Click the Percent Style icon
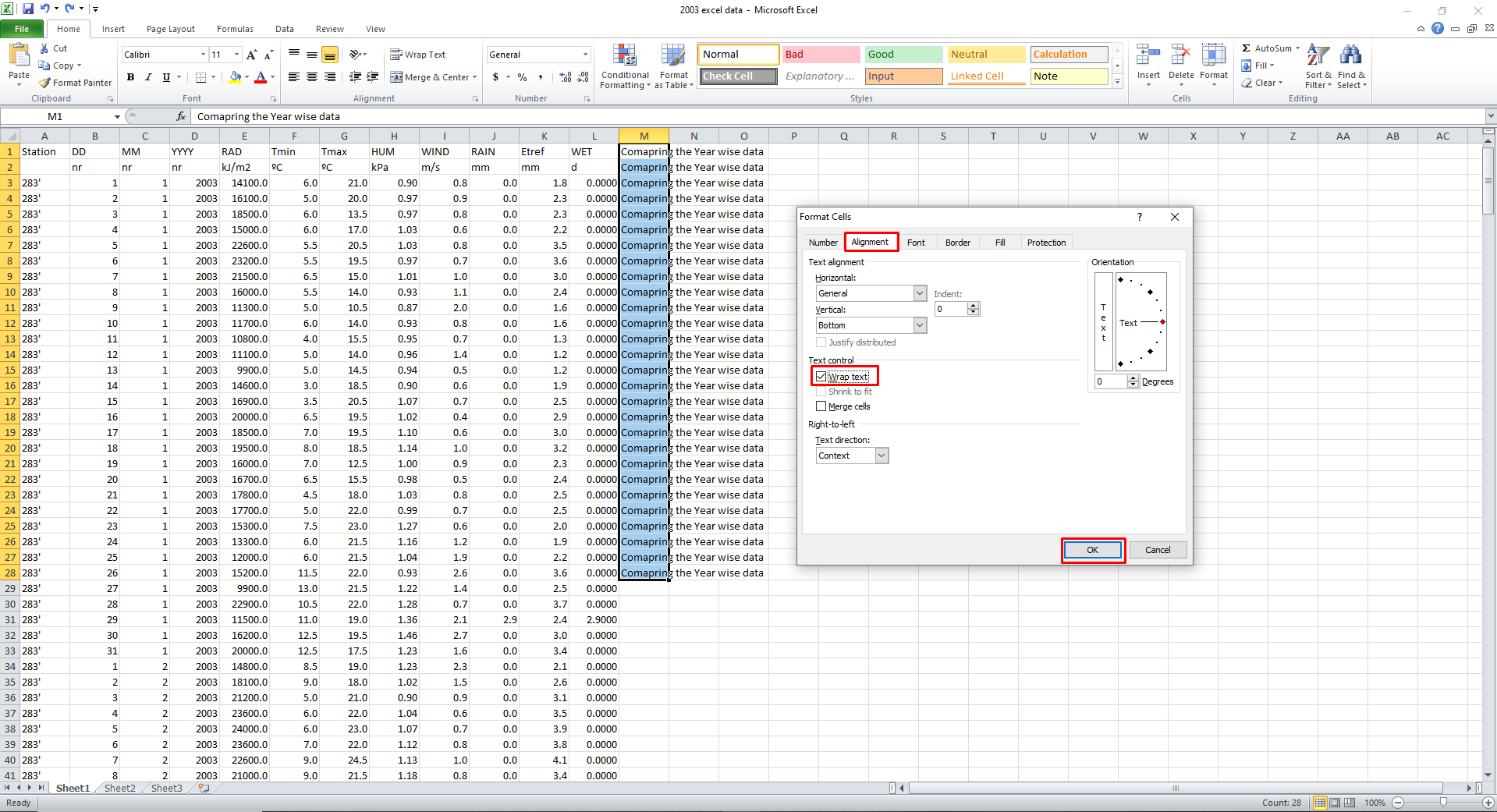 [x=522, y=77]
